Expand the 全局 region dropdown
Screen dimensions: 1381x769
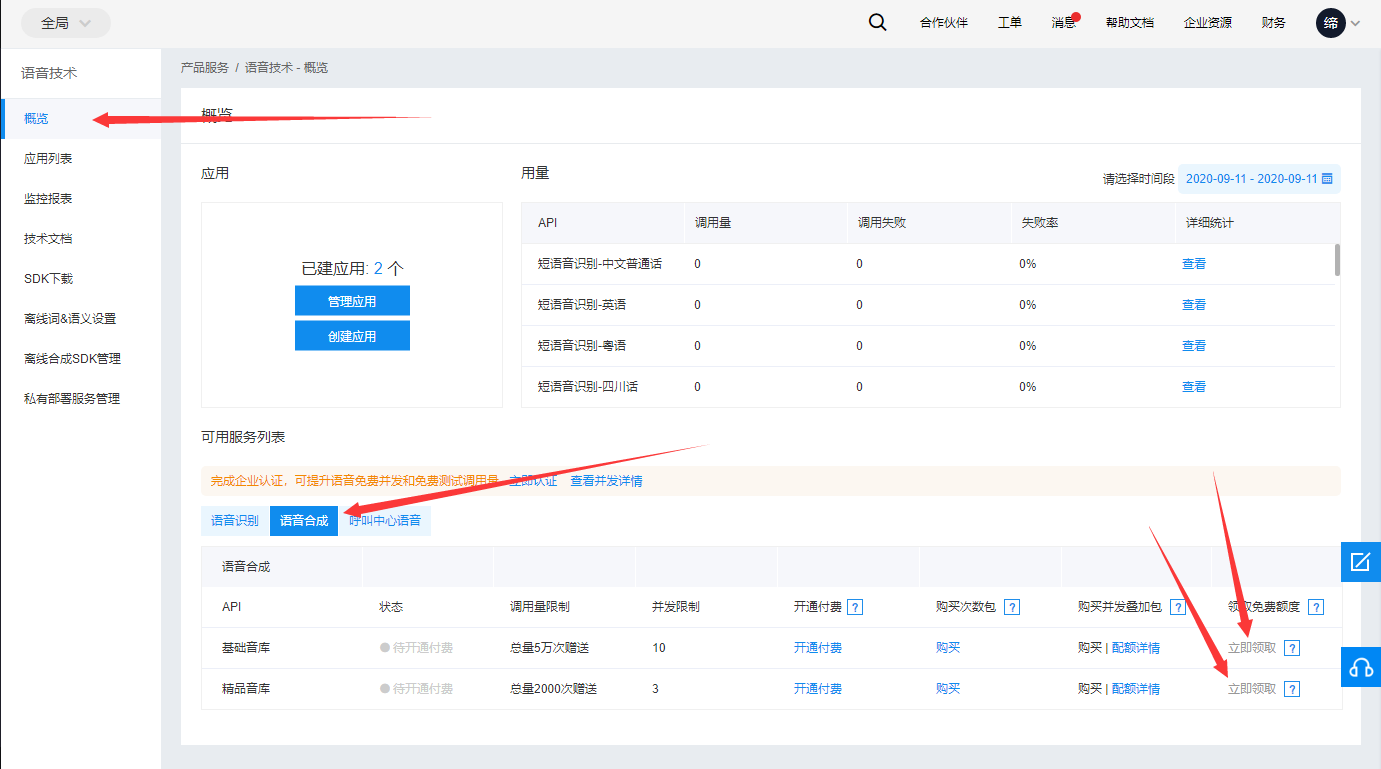point(66,23)
